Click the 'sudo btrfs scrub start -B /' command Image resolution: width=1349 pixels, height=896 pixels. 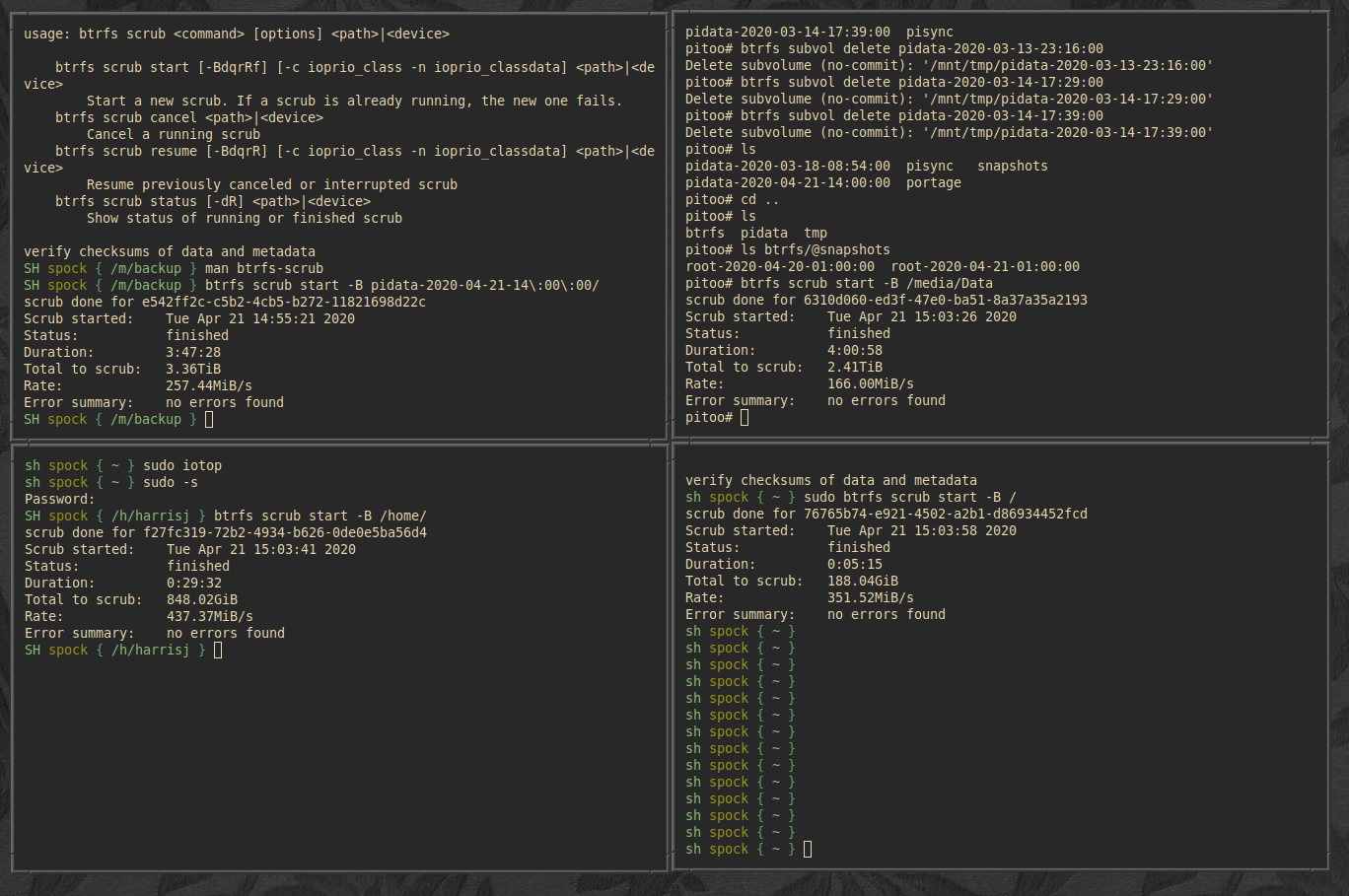pyautogui.click(x=909, y=497)
